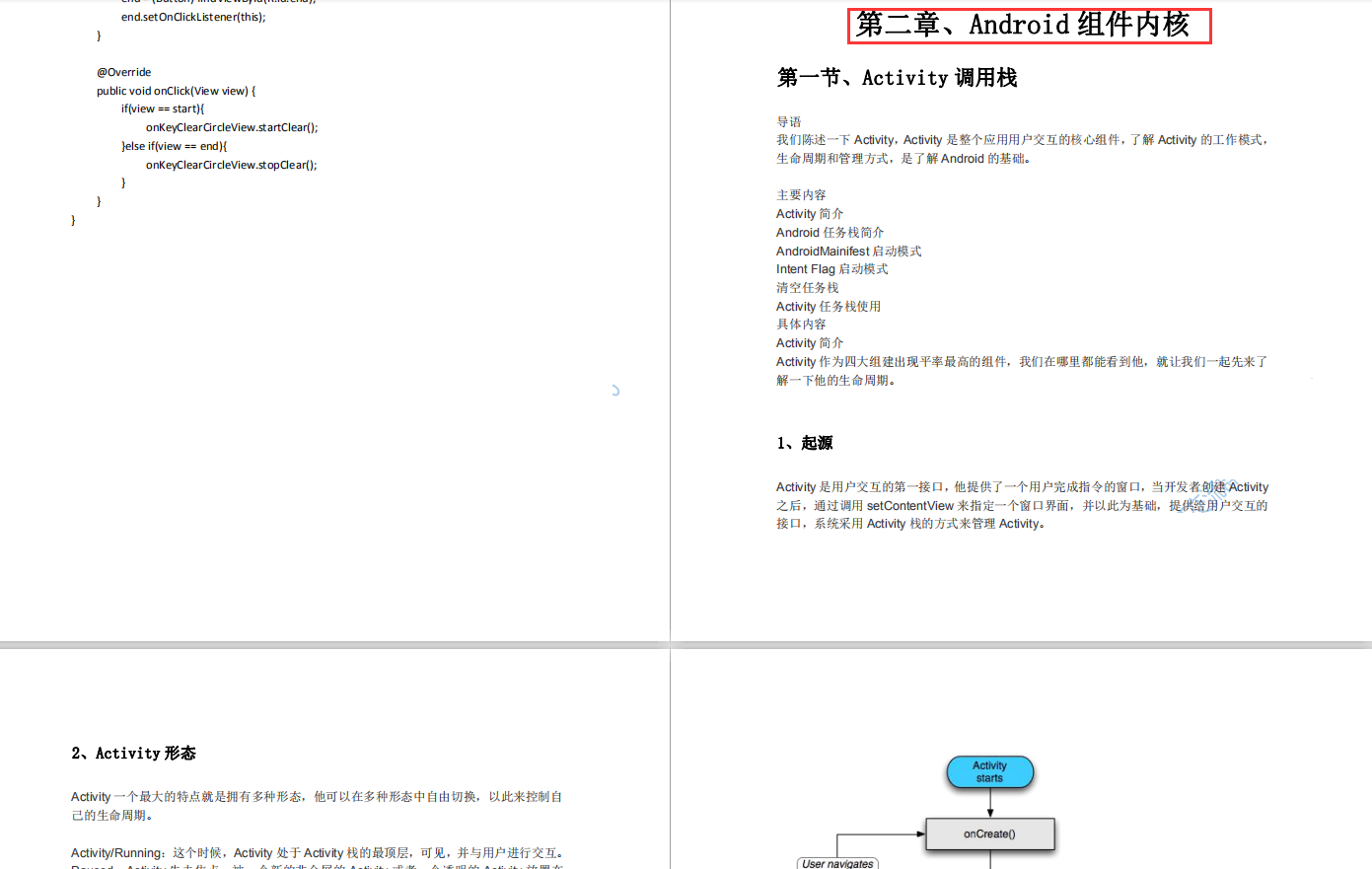This screenshot has height=869, width=1372.
Task: Select the "Android 任务栈简介" line
Action: pyautogui.click(x=830, y=233)
